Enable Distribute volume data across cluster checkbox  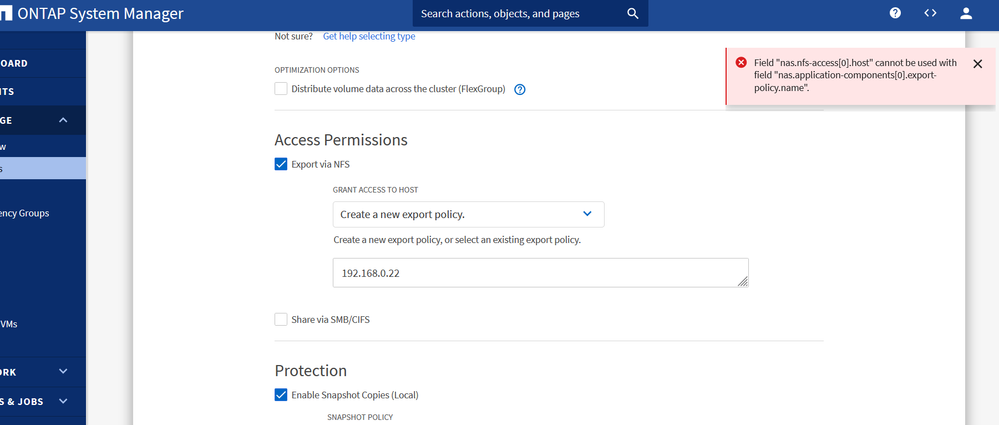tap(281, 89)
